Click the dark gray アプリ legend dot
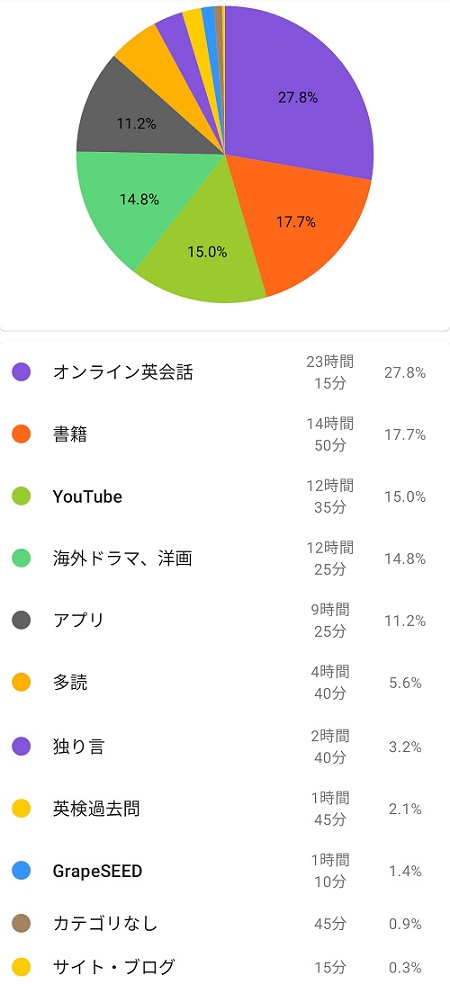The height and width of the screenshot is (984, 450). tap(21, 621)
